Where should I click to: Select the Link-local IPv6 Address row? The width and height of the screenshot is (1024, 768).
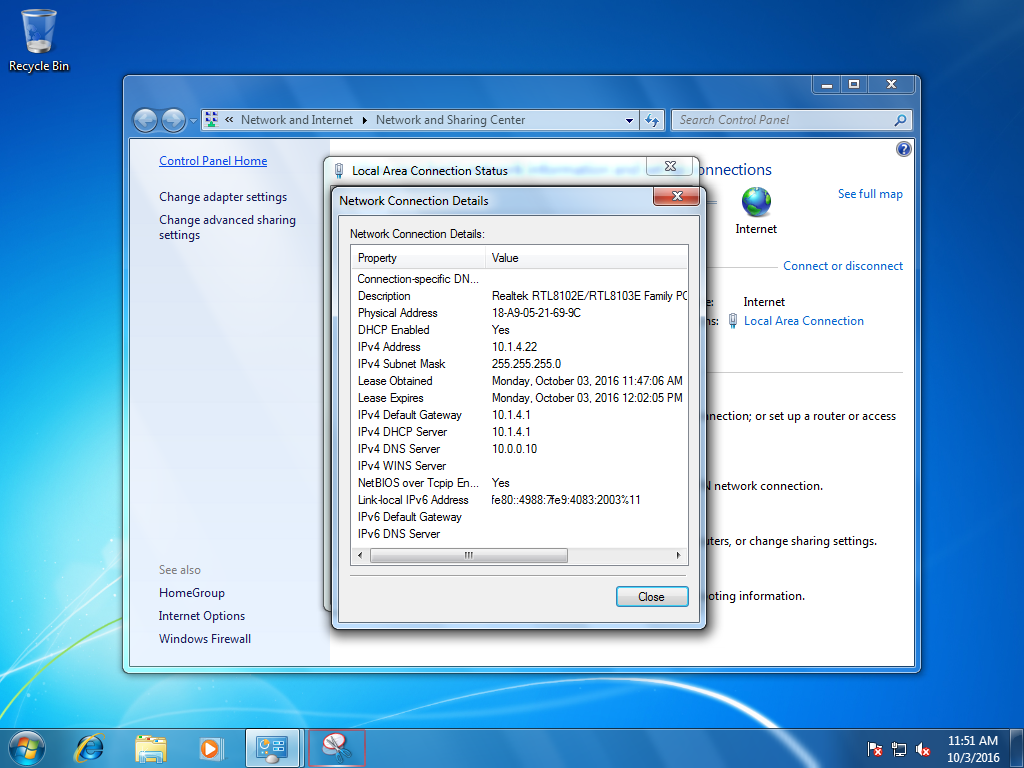tap(519, 500)
